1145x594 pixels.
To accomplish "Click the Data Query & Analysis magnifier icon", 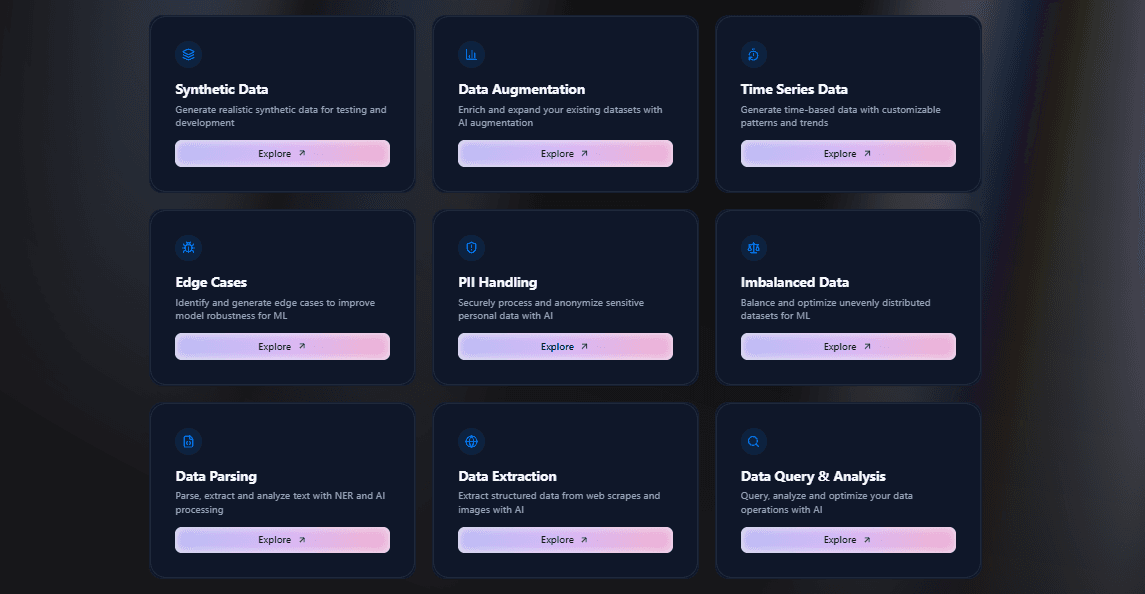I will click(x=754, y=441).
